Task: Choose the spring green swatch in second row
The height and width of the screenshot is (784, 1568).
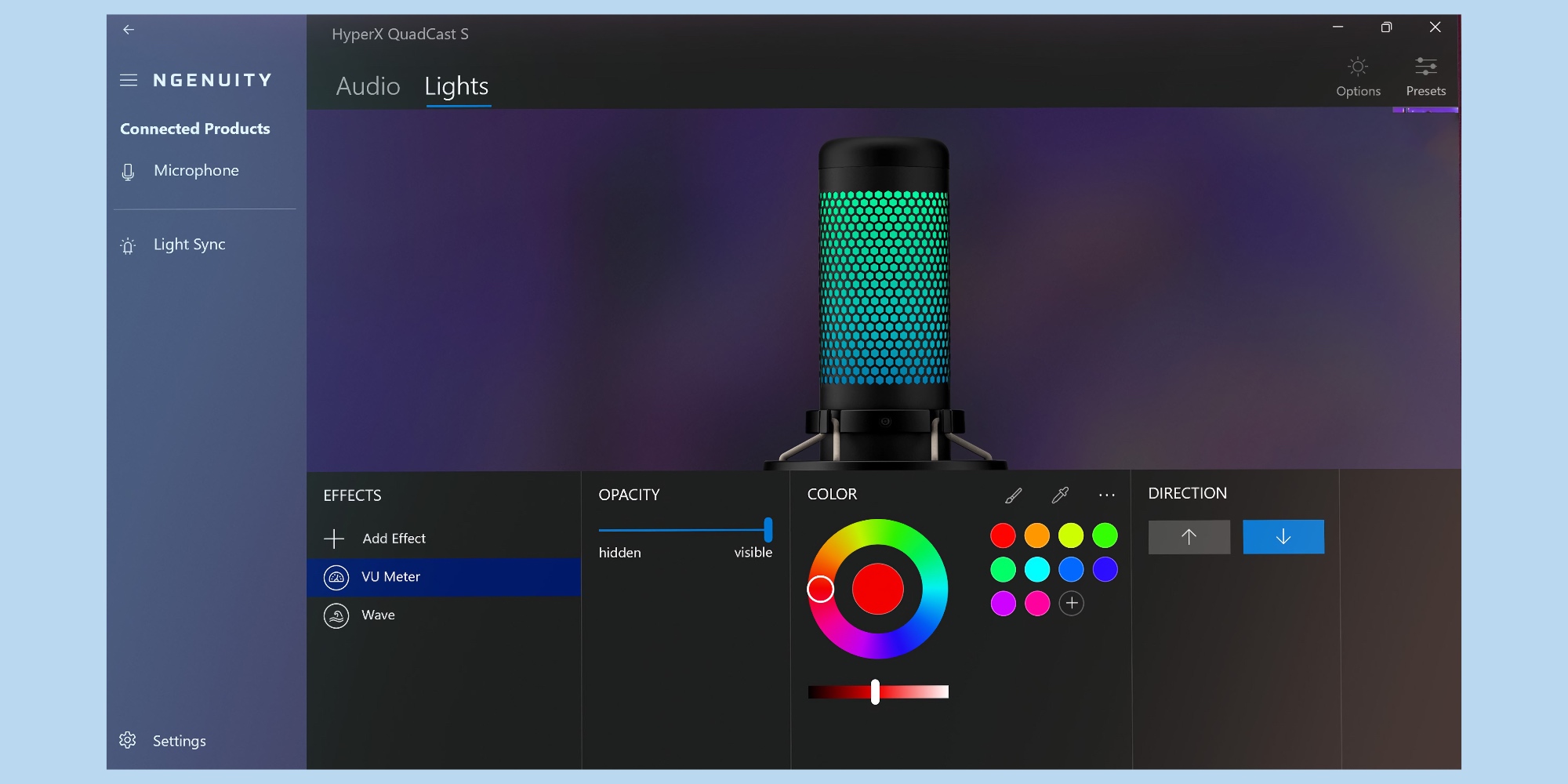Action: (1003, 569)
